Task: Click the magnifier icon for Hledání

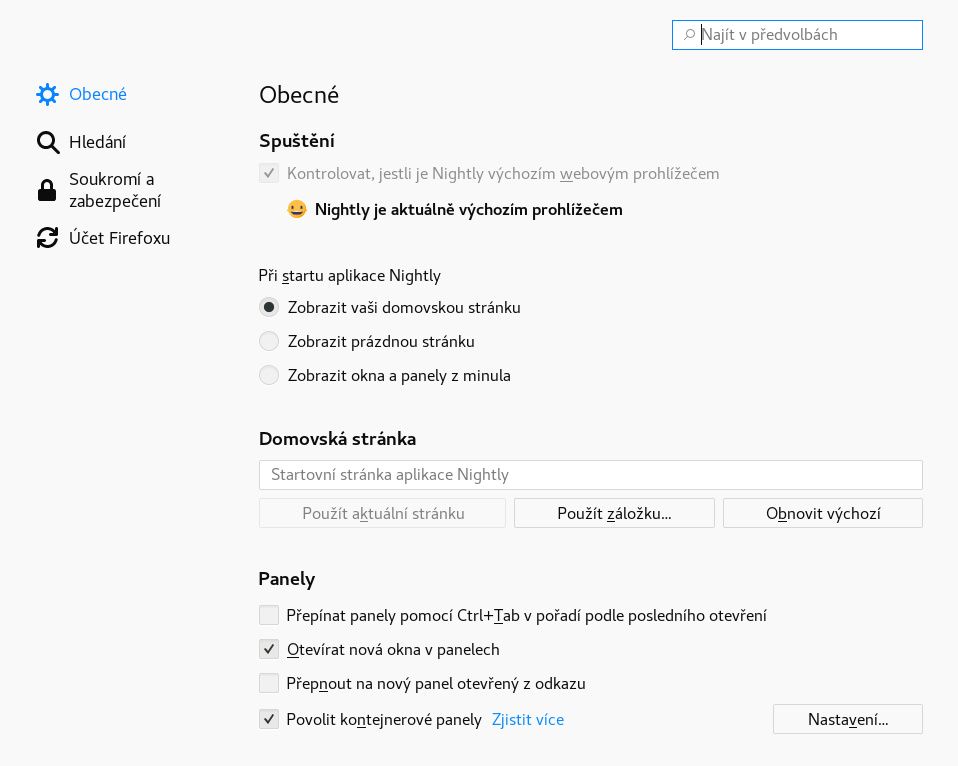Action: tap(47, 143)
